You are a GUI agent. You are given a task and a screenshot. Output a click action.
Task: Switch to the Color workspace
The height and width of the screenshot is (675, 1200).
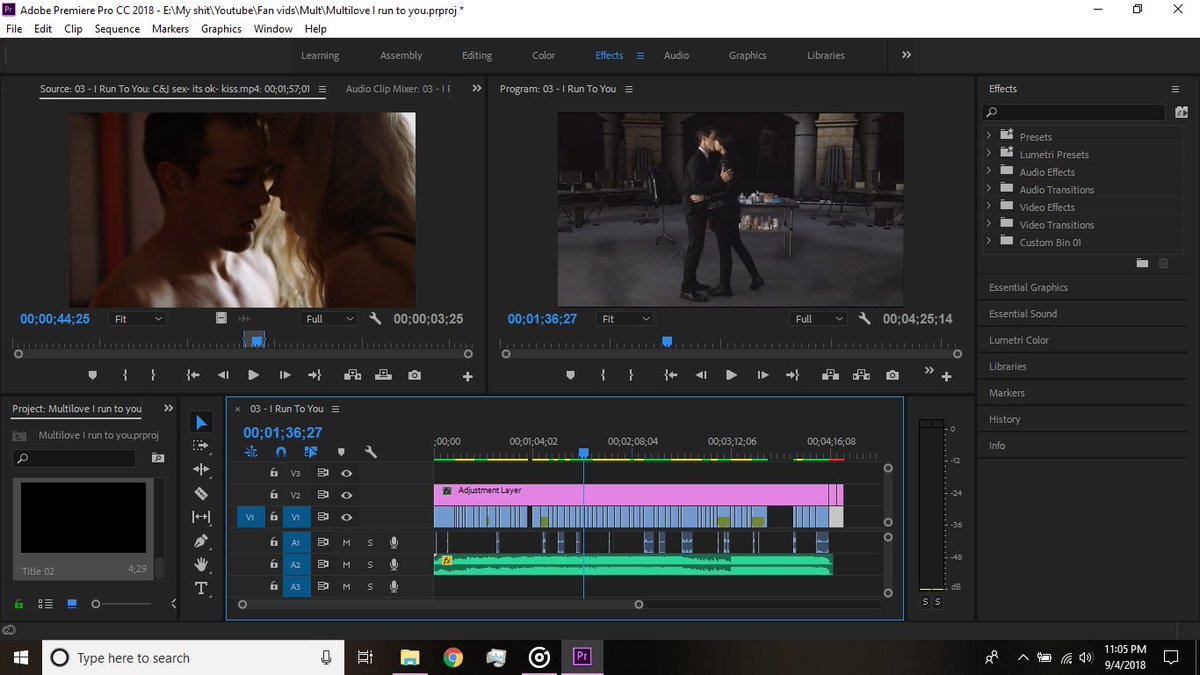pyautogui.click(x=543, y=56)
